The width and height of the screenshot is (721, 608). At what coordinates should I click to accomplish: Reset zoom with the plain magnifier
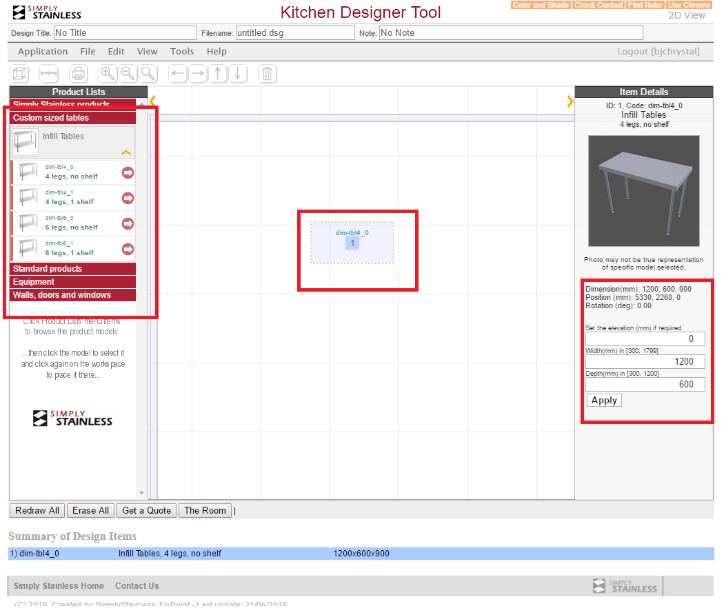(x=148, y=74)
